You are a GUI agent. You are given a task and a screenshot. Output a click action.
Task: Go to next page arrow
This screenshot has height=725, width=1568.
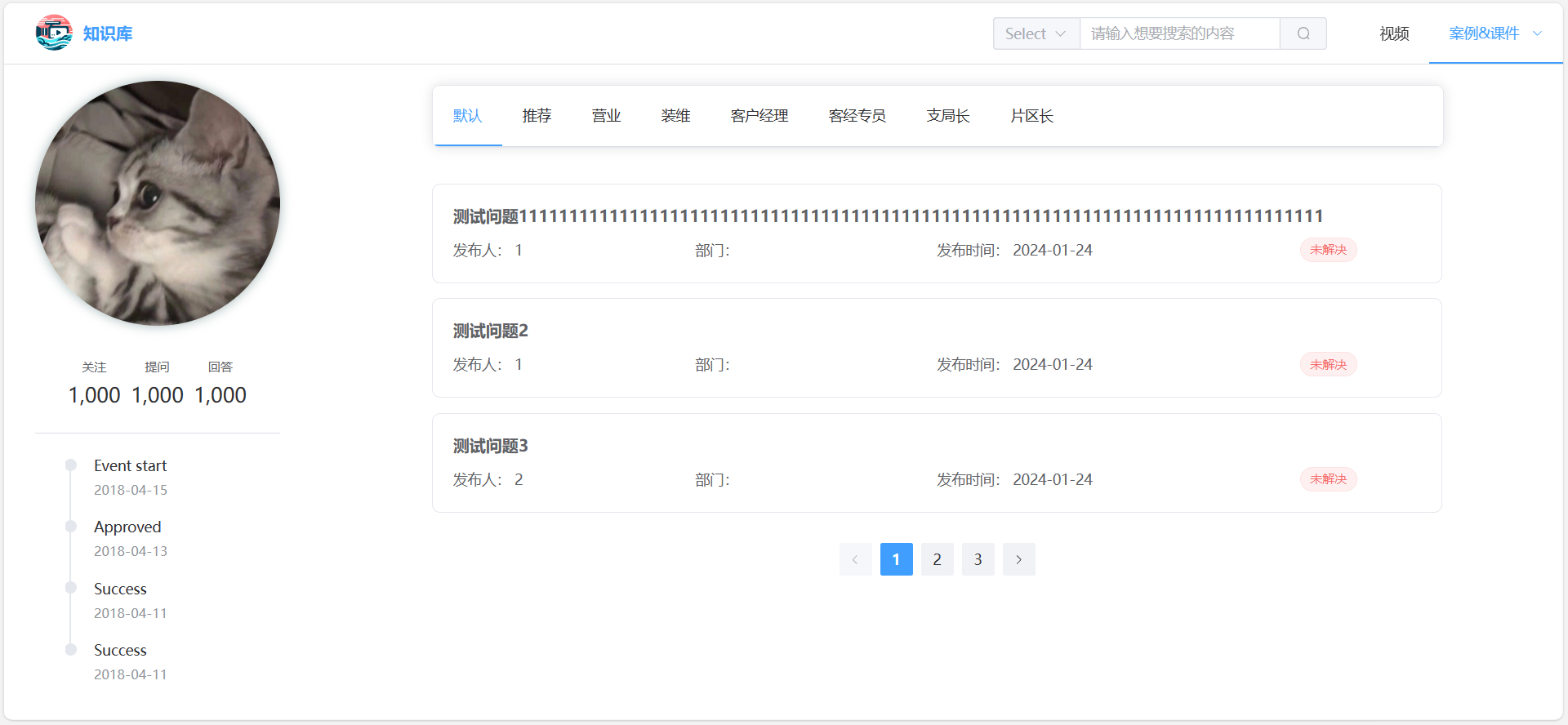coord(1018,559)
